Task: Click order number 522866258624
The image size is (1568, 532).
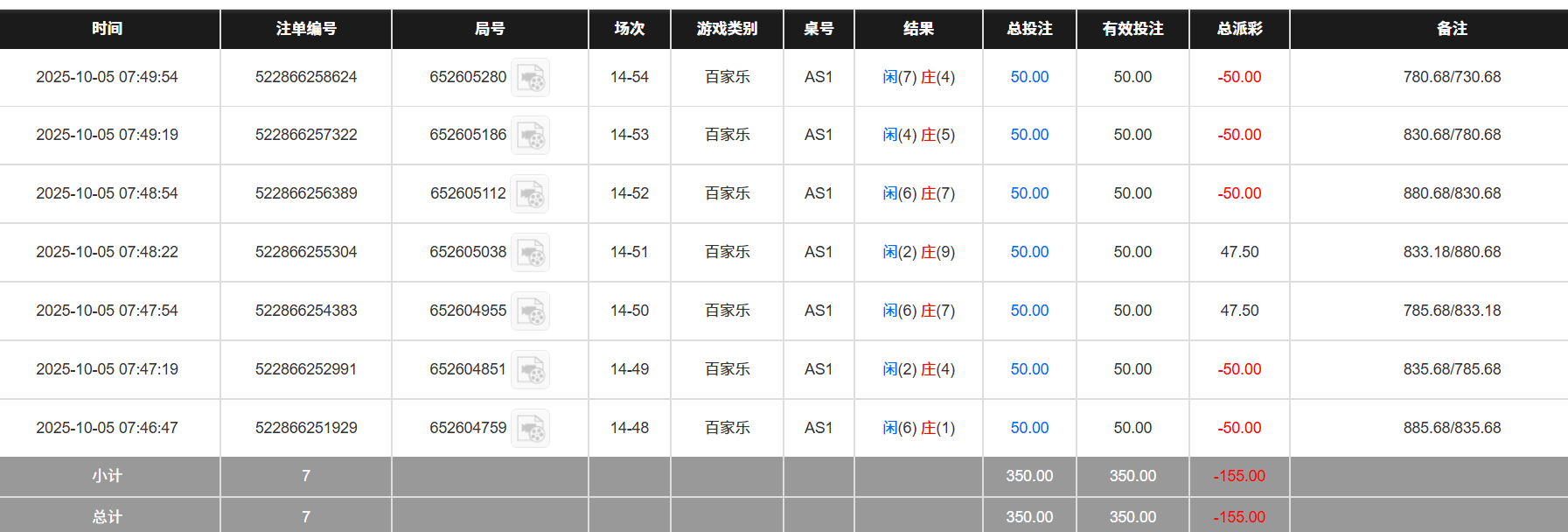Action: point(306,77)
